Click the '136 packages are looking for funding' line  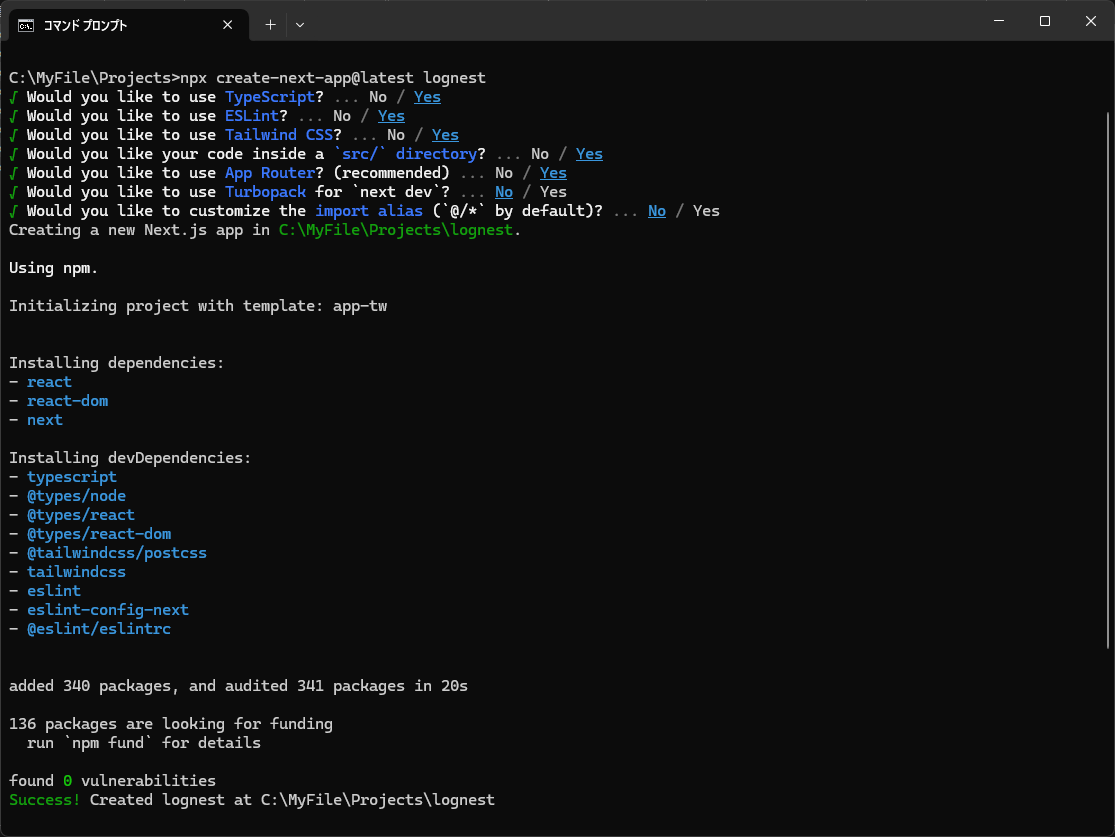[x=171, y=724]
